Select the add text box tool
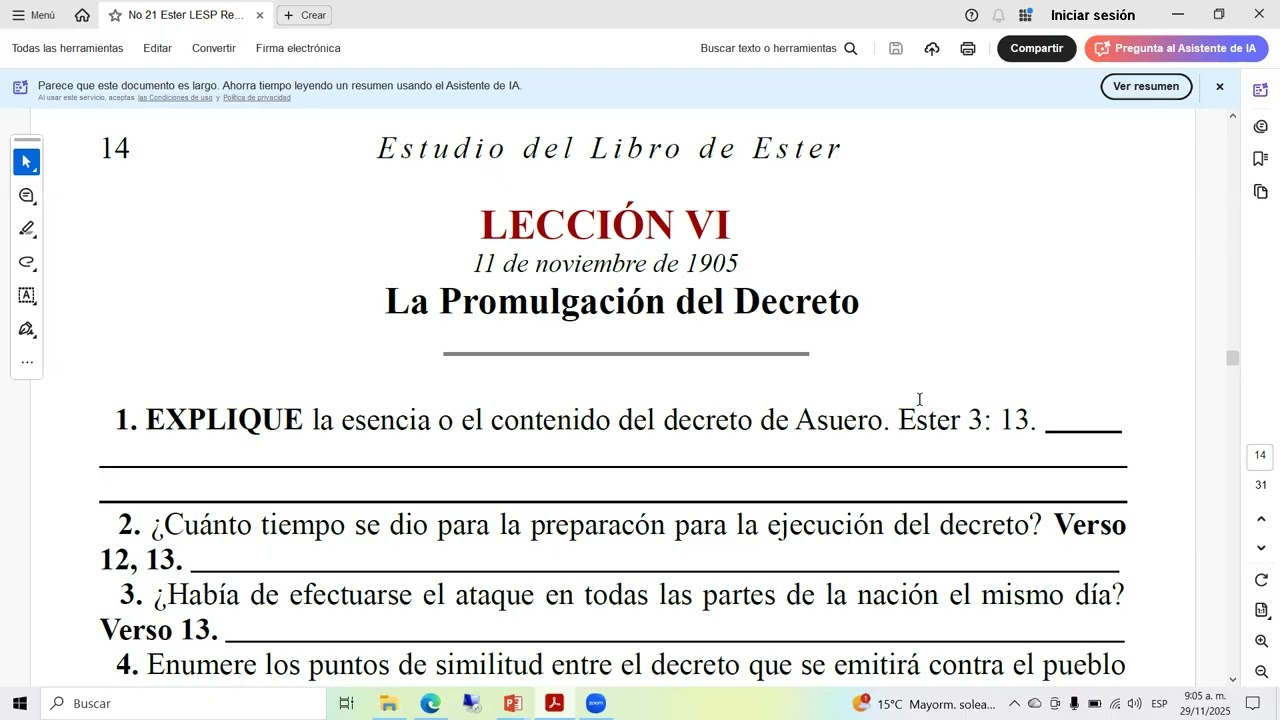Image resolution: width=1280 pixels, height=720 pixels. 27,296
